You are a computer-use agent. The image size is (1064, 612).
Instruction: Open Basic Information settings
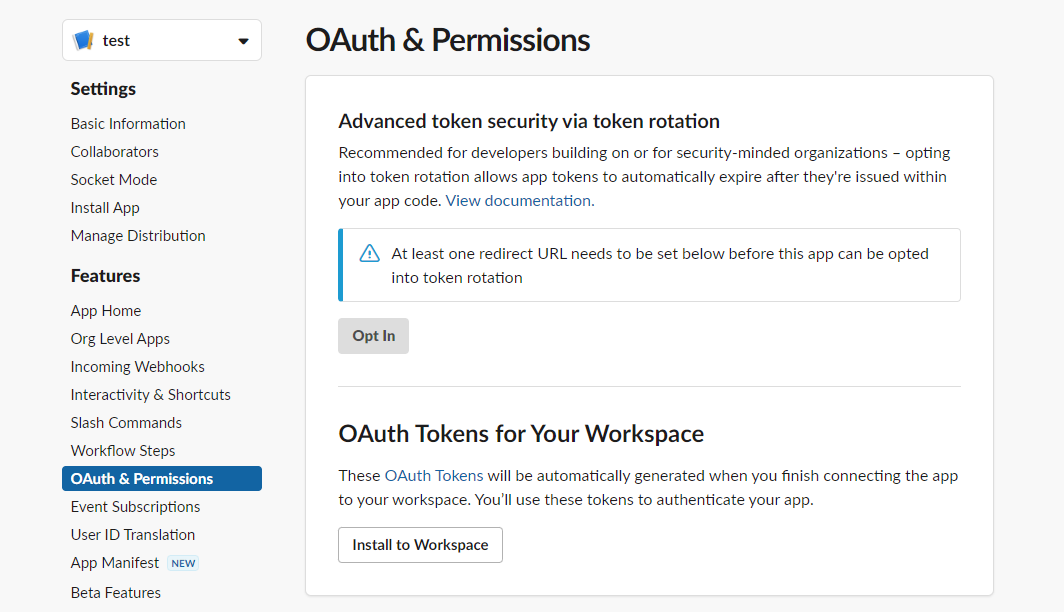128,124
